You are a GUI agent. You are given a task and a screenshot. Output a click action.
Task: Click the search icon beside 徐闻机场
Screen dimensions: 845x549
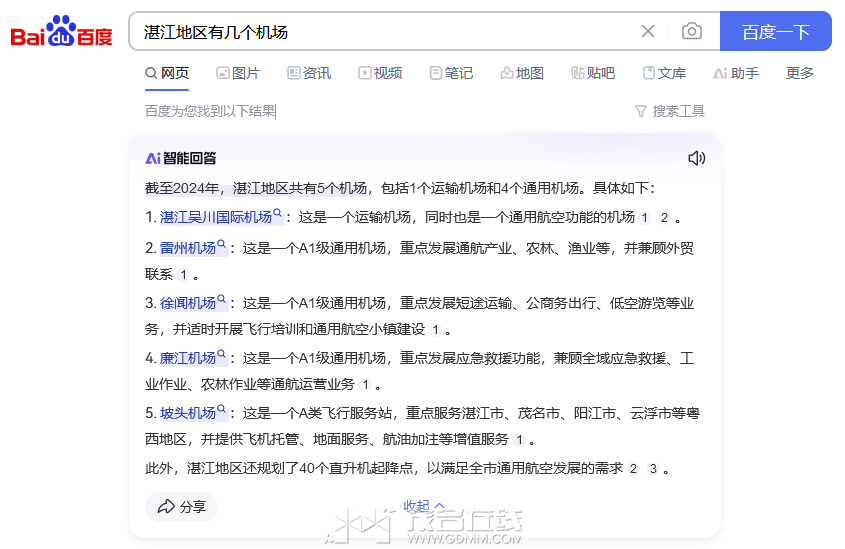pyautogui.click(x=221, y=298)
